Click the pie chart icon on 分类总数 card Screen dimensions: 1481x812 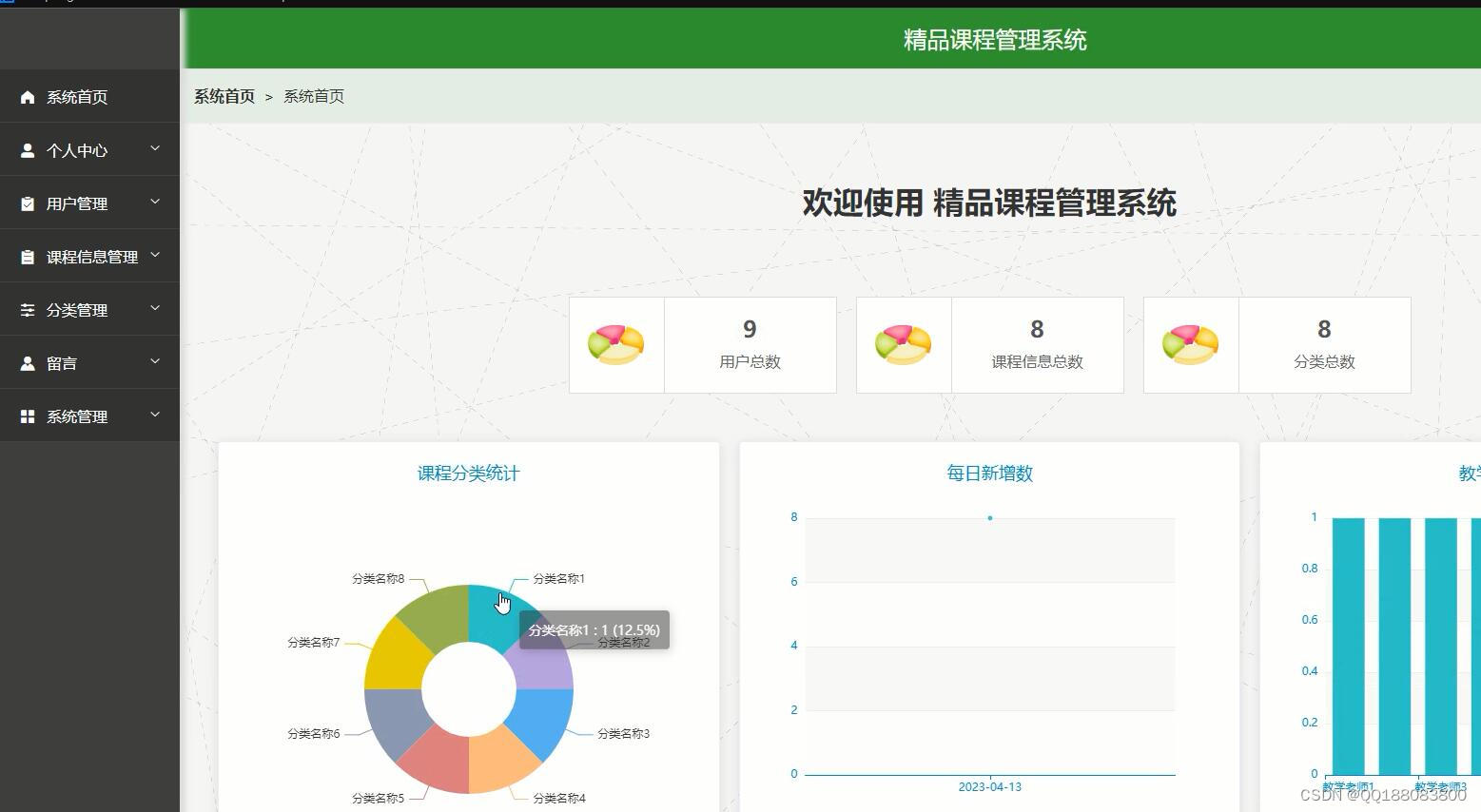tap(1190, 344)
